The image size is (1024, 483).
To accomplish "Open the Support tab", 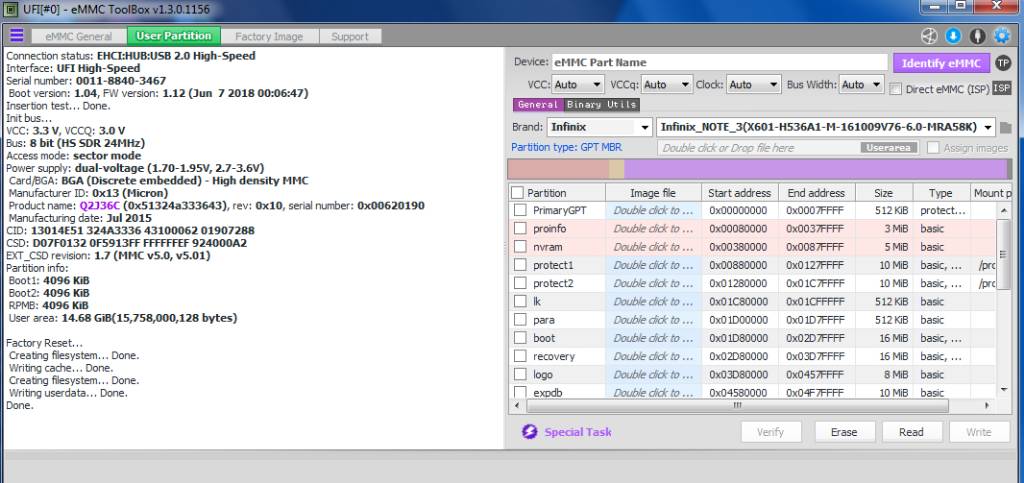I will pos(350,37).
